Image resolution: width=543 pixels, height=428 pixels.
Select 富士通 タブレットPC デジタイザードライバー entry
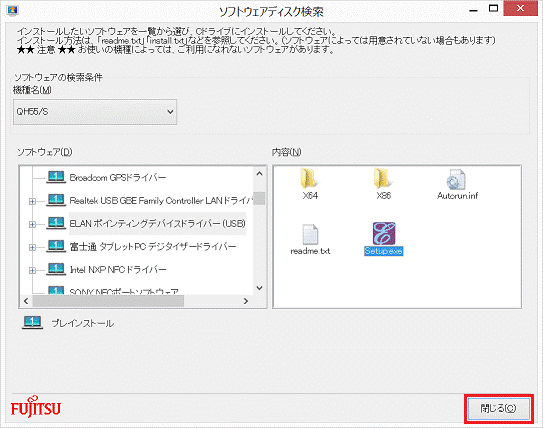[153, 247]
